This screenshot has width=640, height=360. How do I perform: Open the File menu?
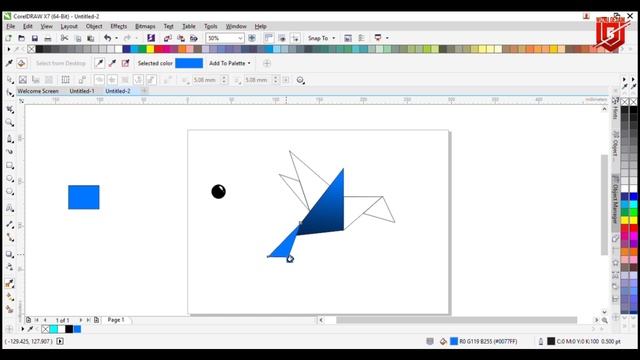click(11, 26)
